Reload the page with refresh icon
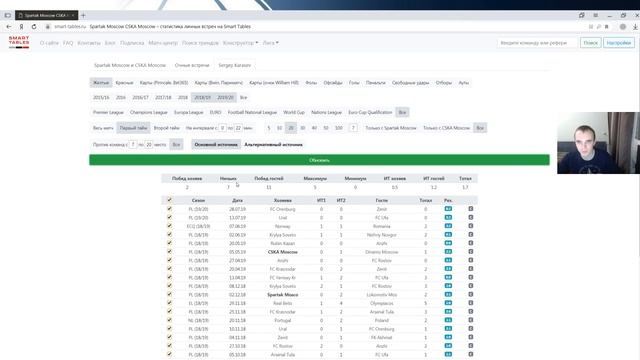 point(34,27)
